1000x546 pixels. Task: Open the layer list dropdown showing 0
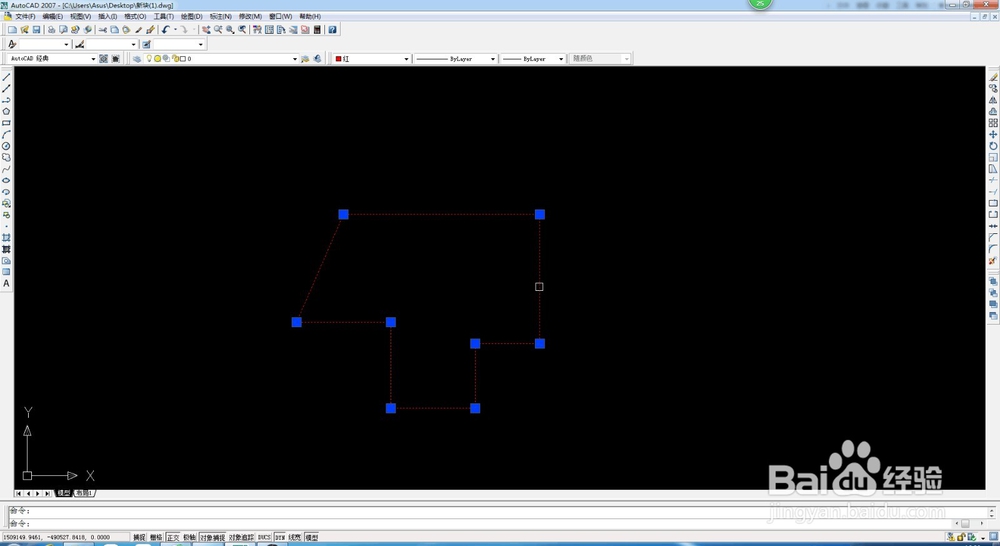pos(295,59)
